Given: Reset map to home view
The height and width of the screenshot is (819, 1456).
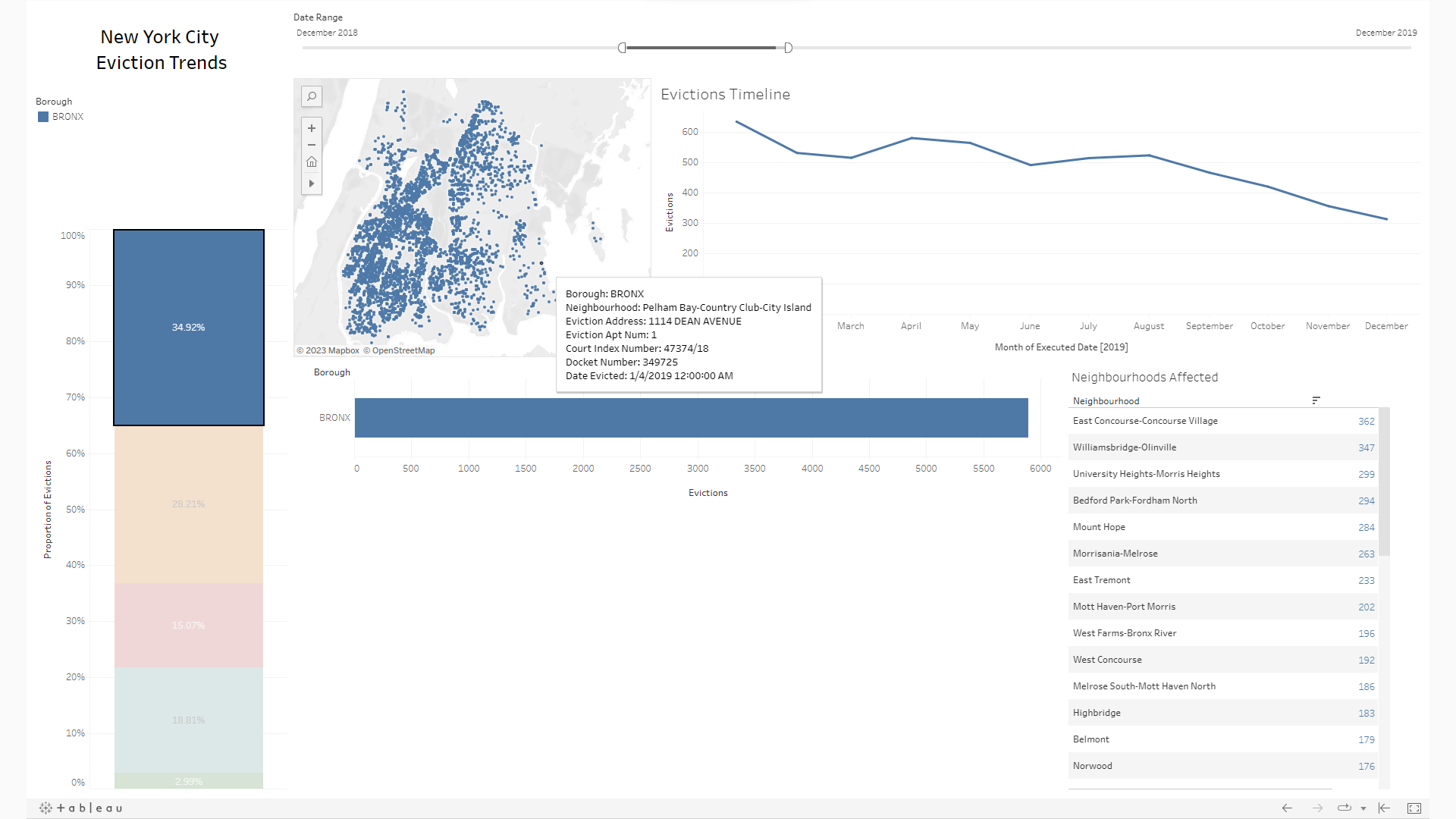Looking at the screenshot, I should coord(311,162).
